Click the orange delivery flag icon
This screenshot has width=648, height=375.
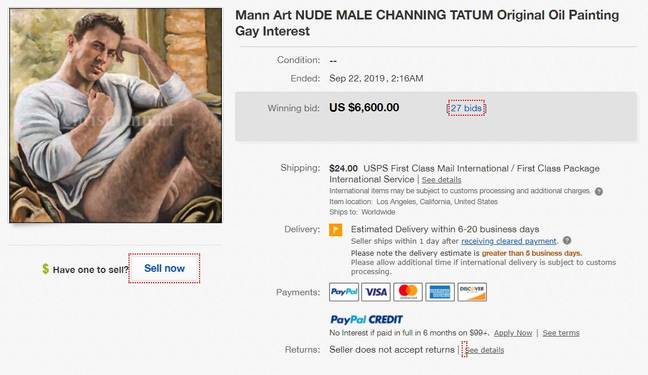pyautogui.click(x=336, y=229)
